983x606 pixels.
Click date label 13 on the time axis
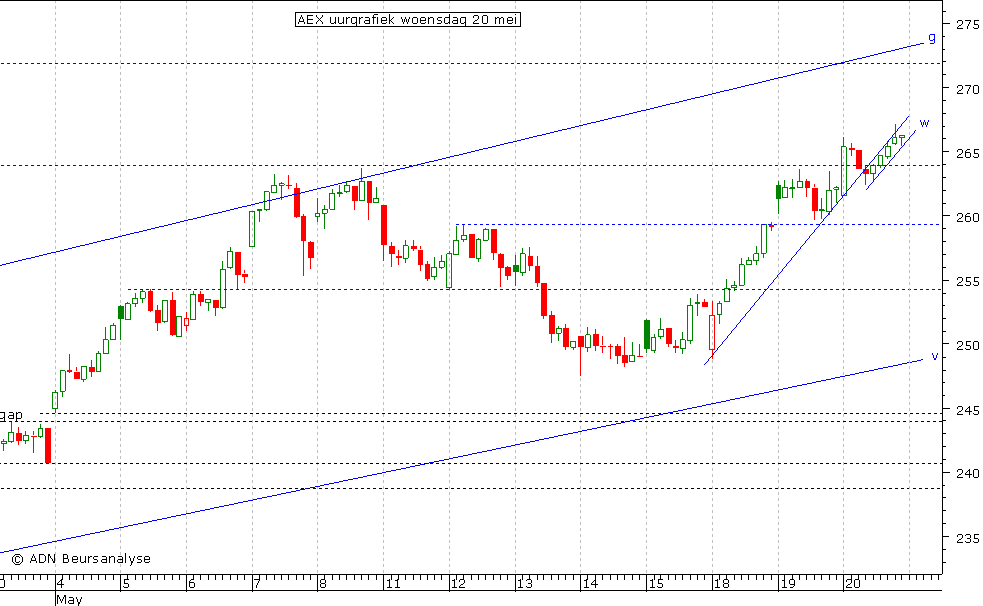(524, 583)
